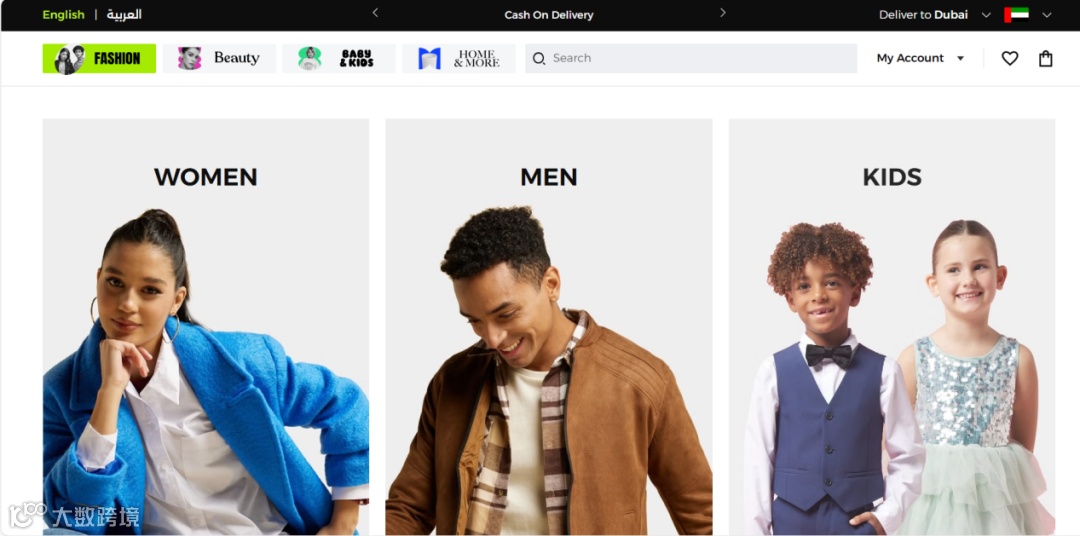Click the Baby & Kids avatar icon
This screenshot has height=536, width=1080.
310,59
